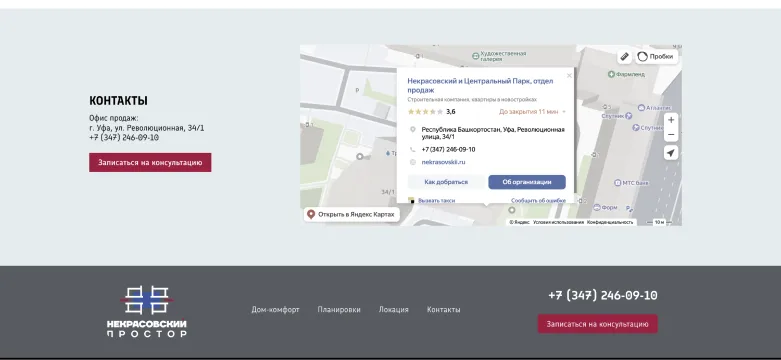Image resolution: width=781 pixels, height=360 pixels.
Task: Click the phone number inside map balloon
Action: pyautogui.click(x=448, y=149)
